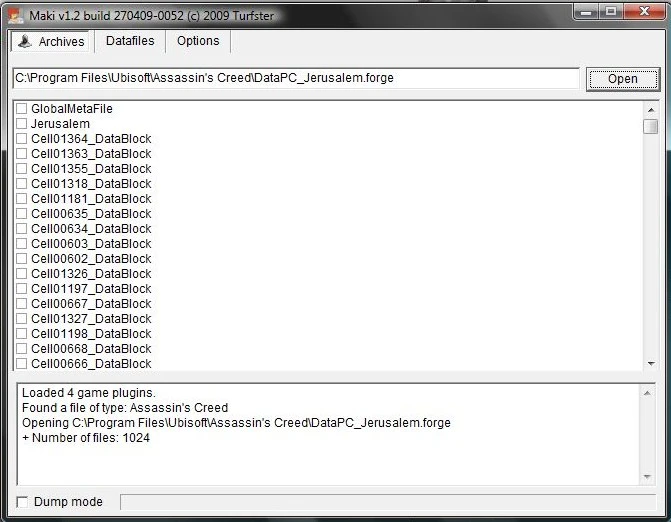
Task: Click the 'Found a file of type' log line
Action: [x=125, y=408]
